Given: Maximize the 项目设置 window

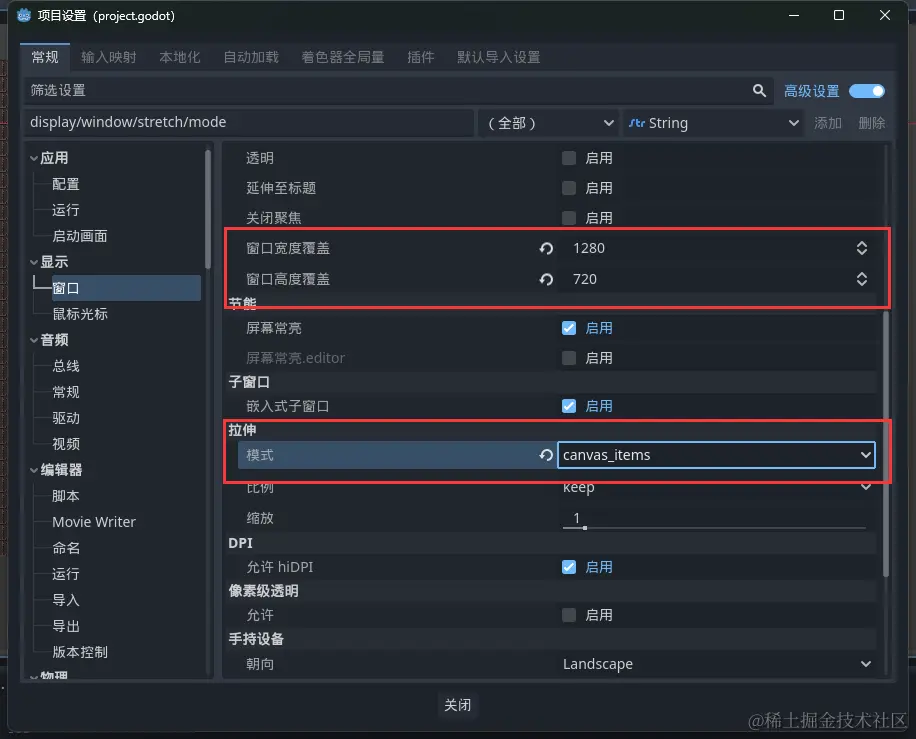Looking at the screenshot, I should (839, 15).
